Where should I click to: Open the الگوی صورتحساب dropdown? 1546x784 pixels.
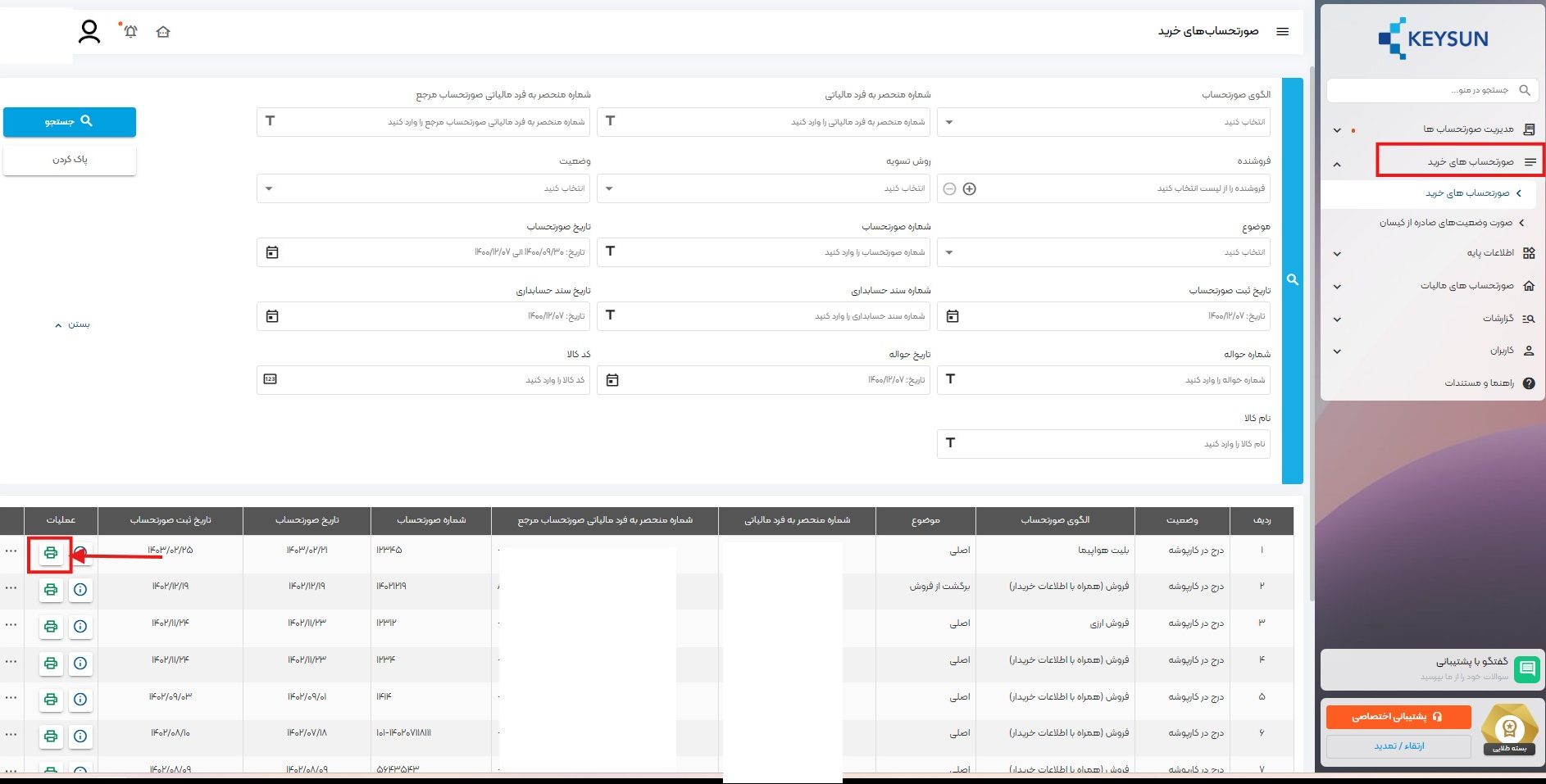click(1103, 122)
